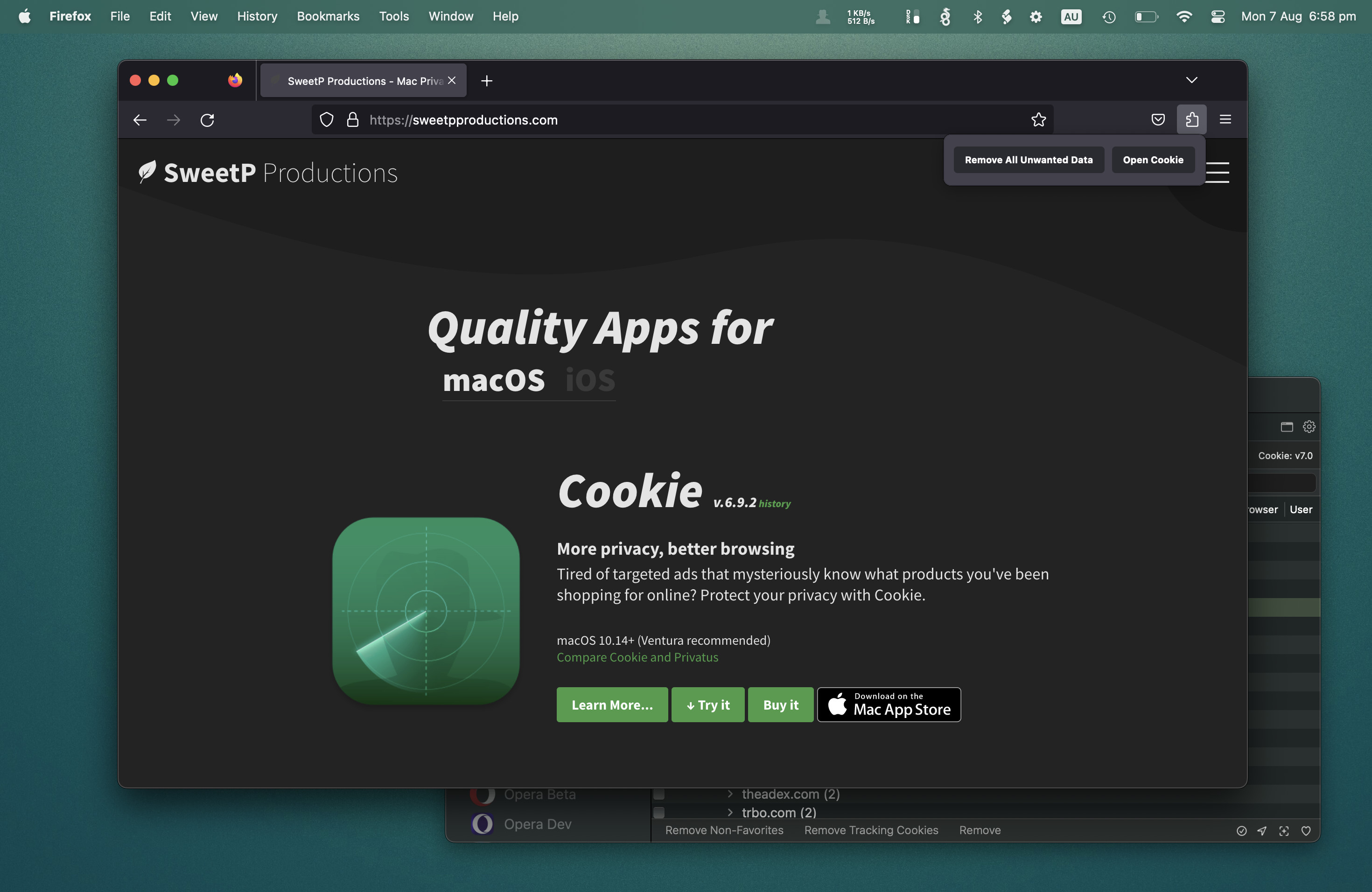The width and height of the screenshot is (1372, 892).
Task: Go back one page
Action: [140, 120]
